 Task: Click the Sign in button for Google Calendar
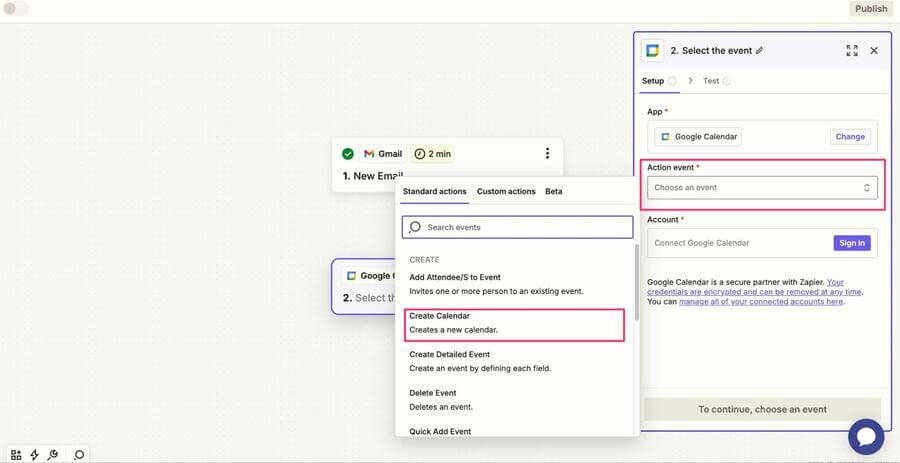pyautogui.click(x=852, y=243)
